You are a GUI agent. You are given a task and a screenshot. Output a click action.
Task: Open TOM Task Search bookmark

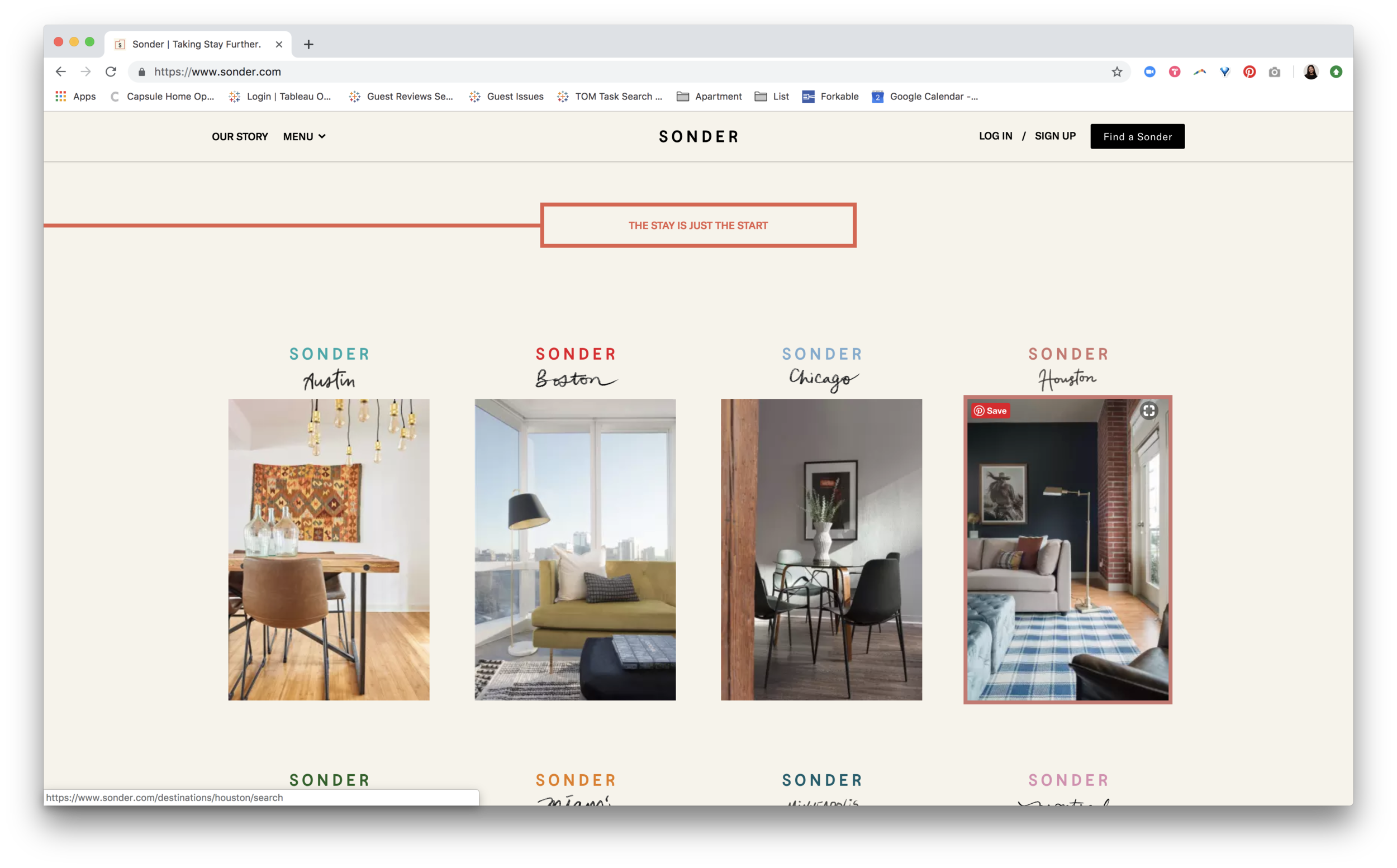point(610,97)
